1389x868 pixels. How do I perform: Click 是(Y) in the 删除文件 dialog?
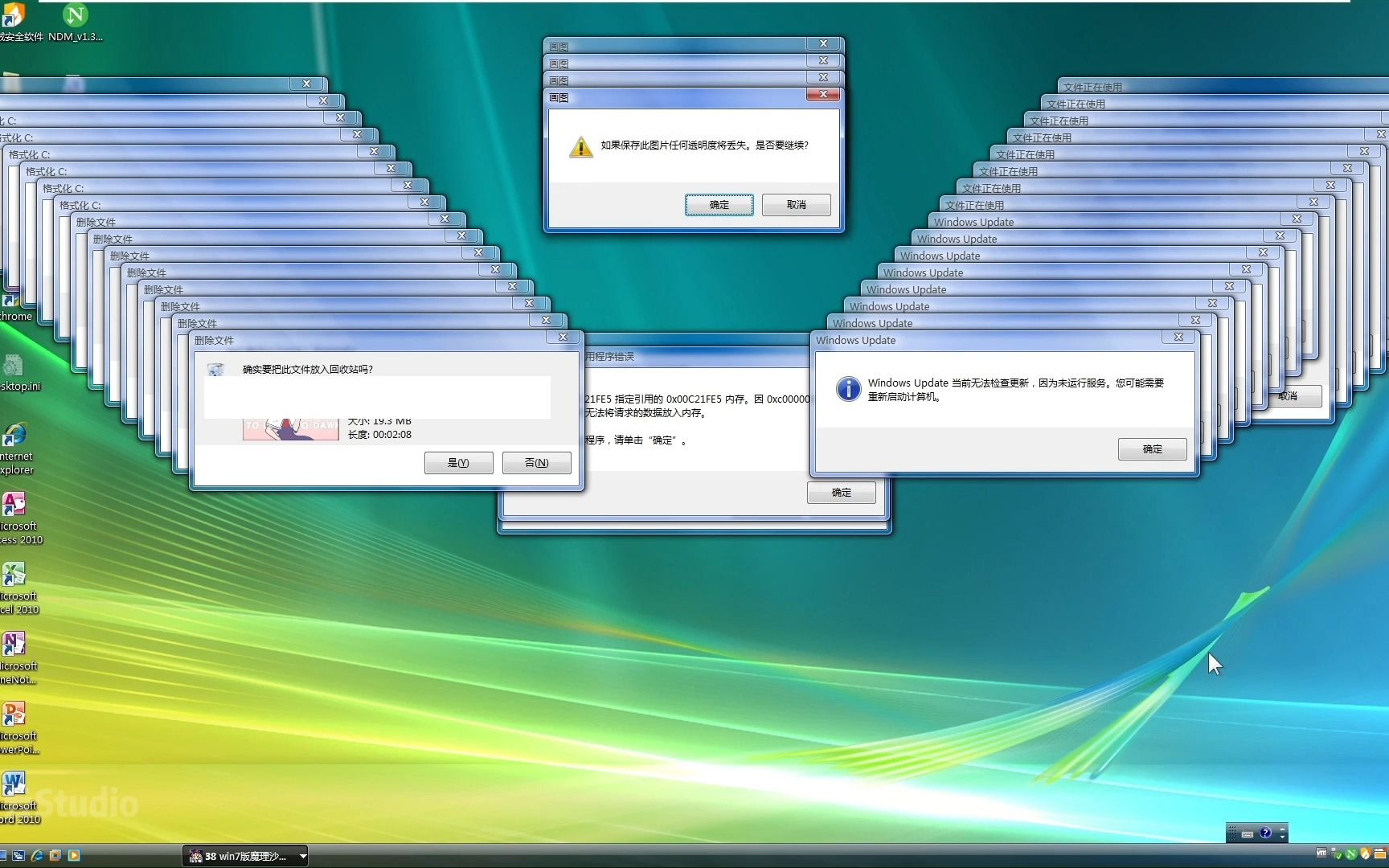[x=458, y=463]
